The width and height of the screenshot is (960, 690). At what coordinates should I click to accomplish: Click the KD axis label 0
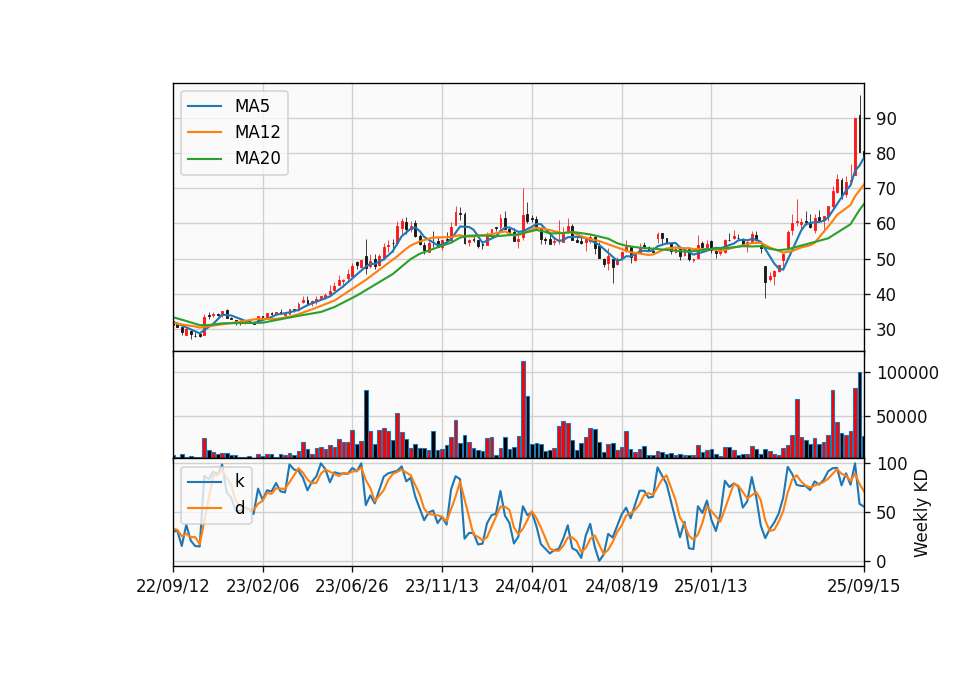point(881,561)
